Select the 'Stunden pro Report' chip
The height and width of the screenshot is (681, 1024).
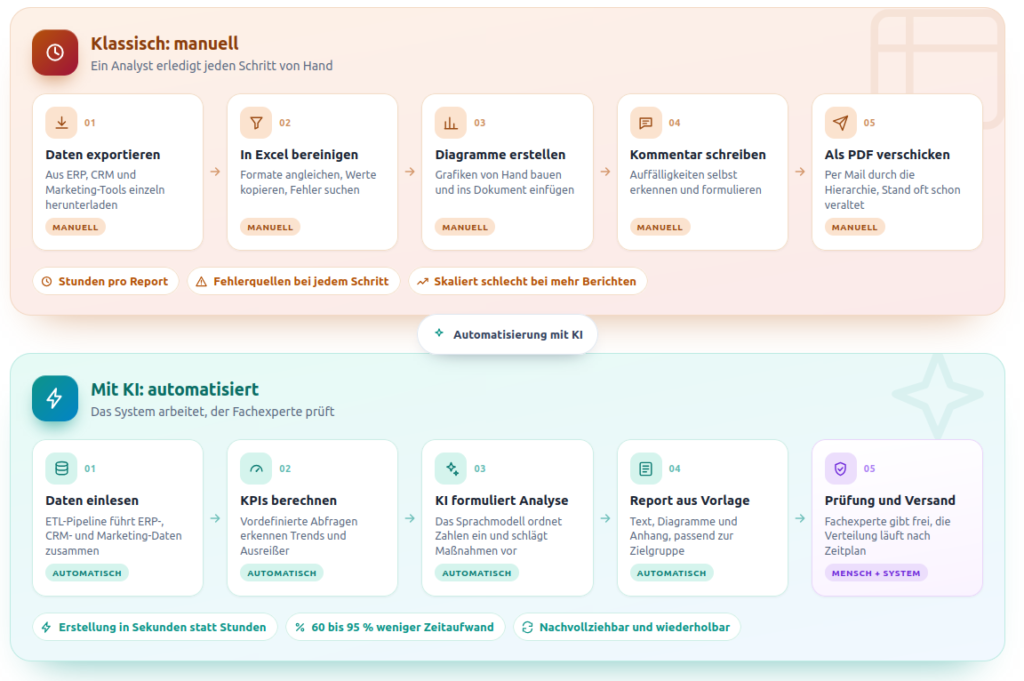(x=106, y=281)
